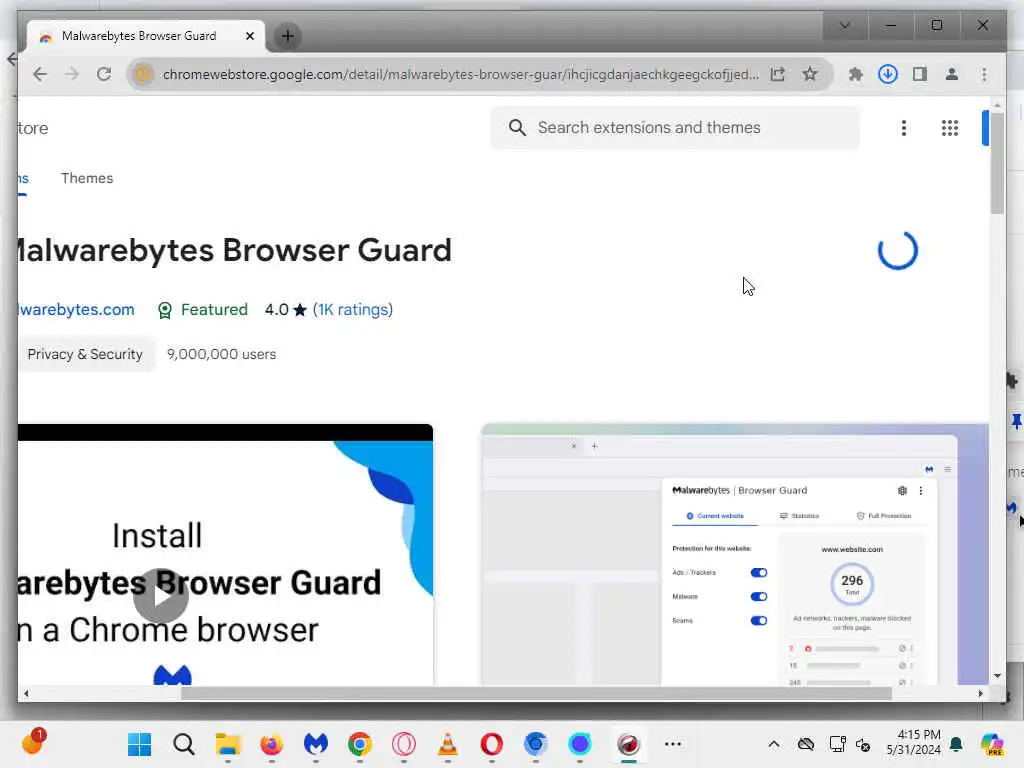Click the scroll left arrow at bottom
This screenshot has width=1024, height=768.
click(25, 694)
